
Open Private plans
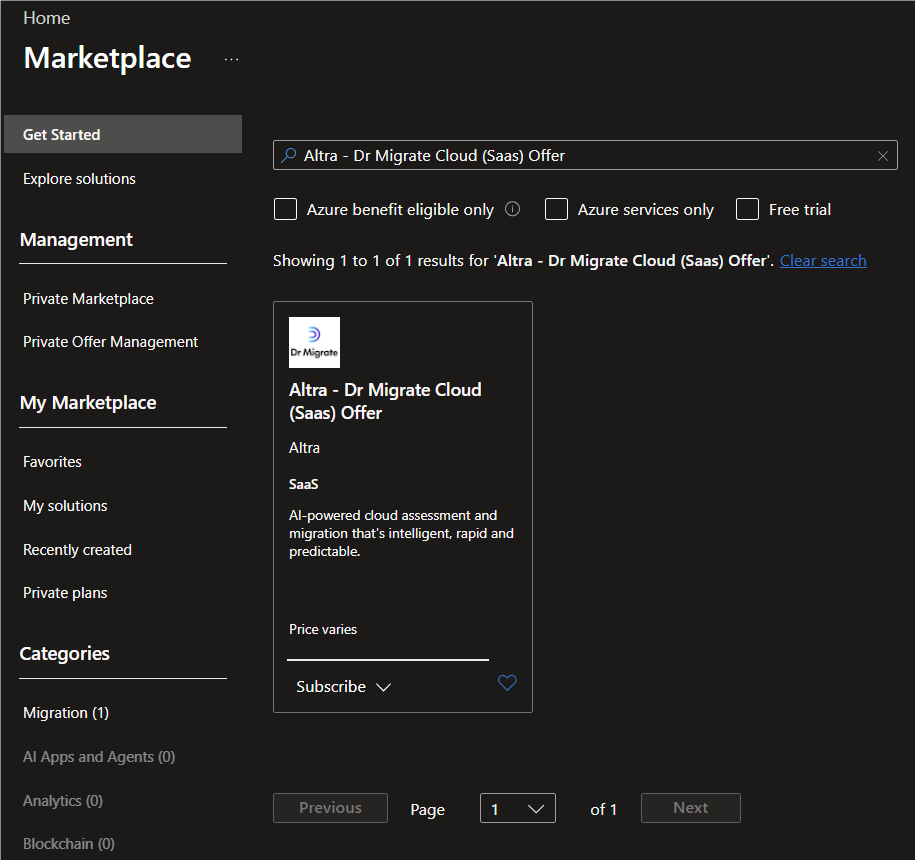65,593
